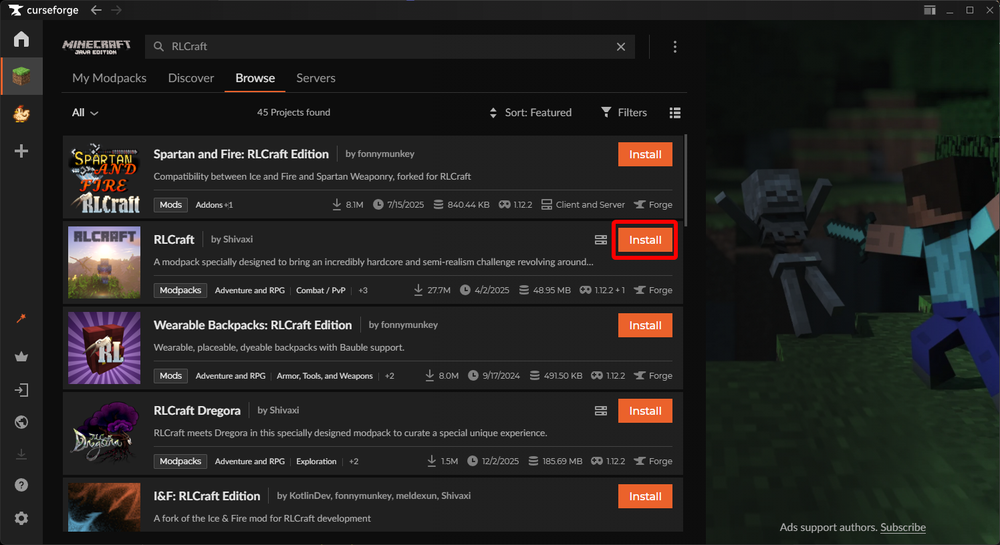
Task: Install Wearable Backpacks: RLCraft Edition
Action: coord(645,325)
